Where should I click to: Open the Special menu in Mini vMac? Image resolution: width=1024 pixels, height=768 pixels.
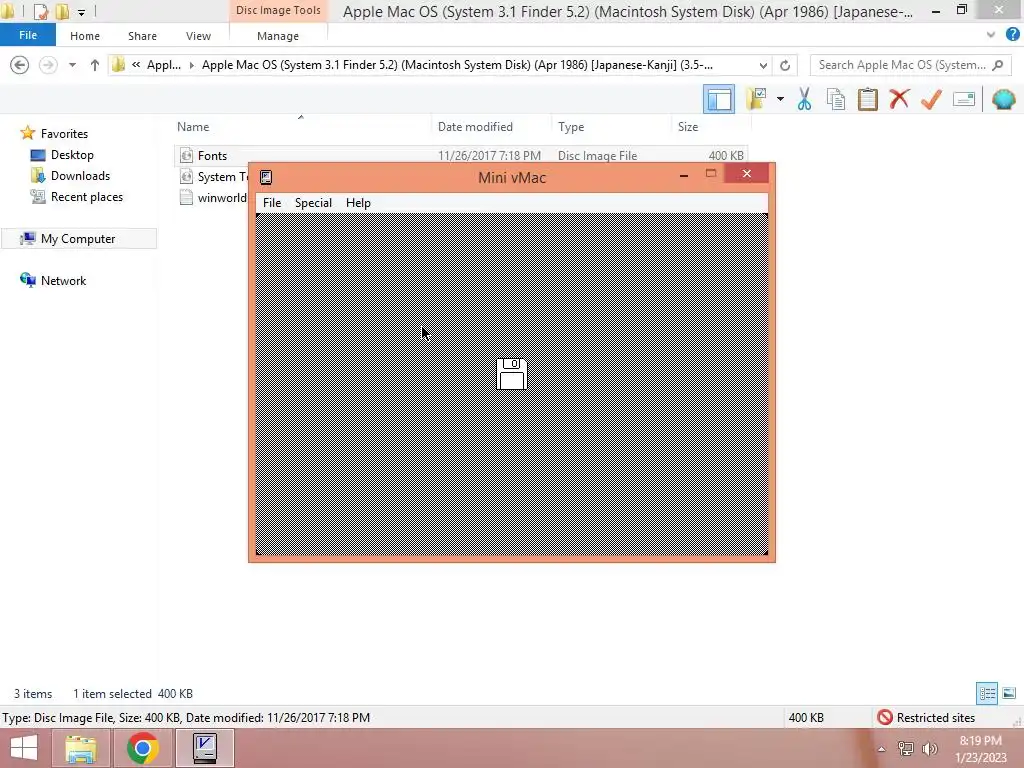click(x=313, y=202)
